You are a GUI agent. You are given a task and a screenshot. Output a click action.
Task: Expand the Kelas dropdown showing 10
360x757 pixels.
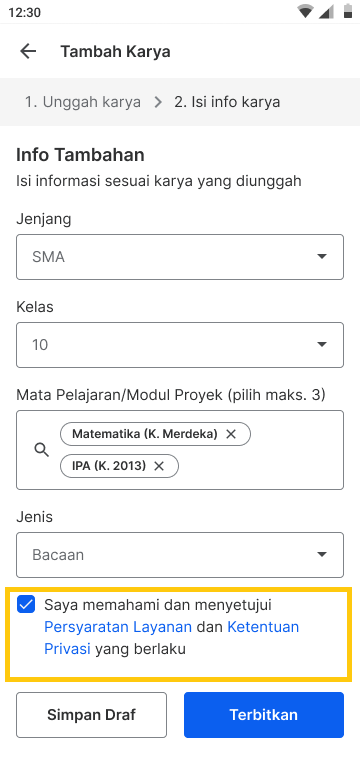(x=180, y=345)
